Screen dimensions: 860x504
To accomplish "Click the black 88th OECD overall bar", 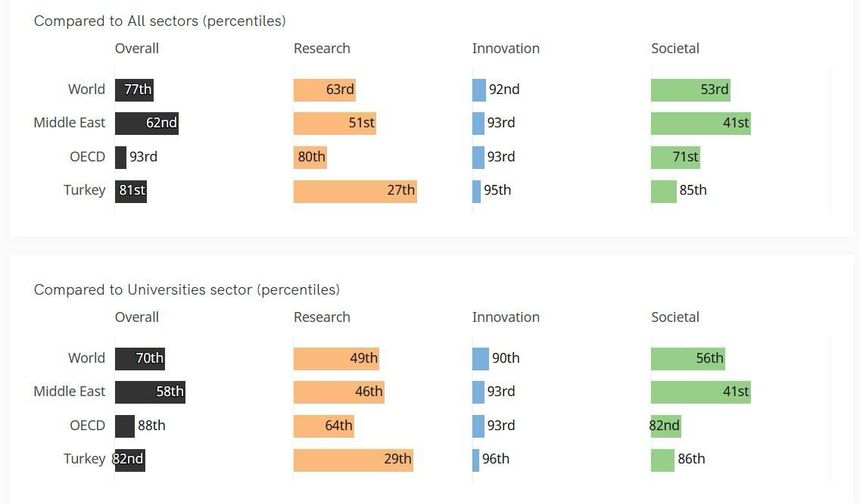I will pos(125,426).
